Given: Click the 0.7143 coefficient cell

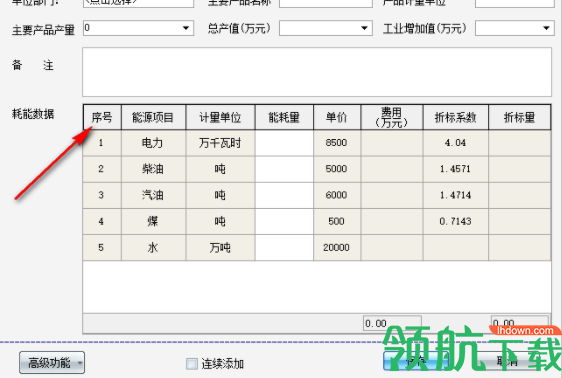Looking at the screenshot, I should pos(456,221).
